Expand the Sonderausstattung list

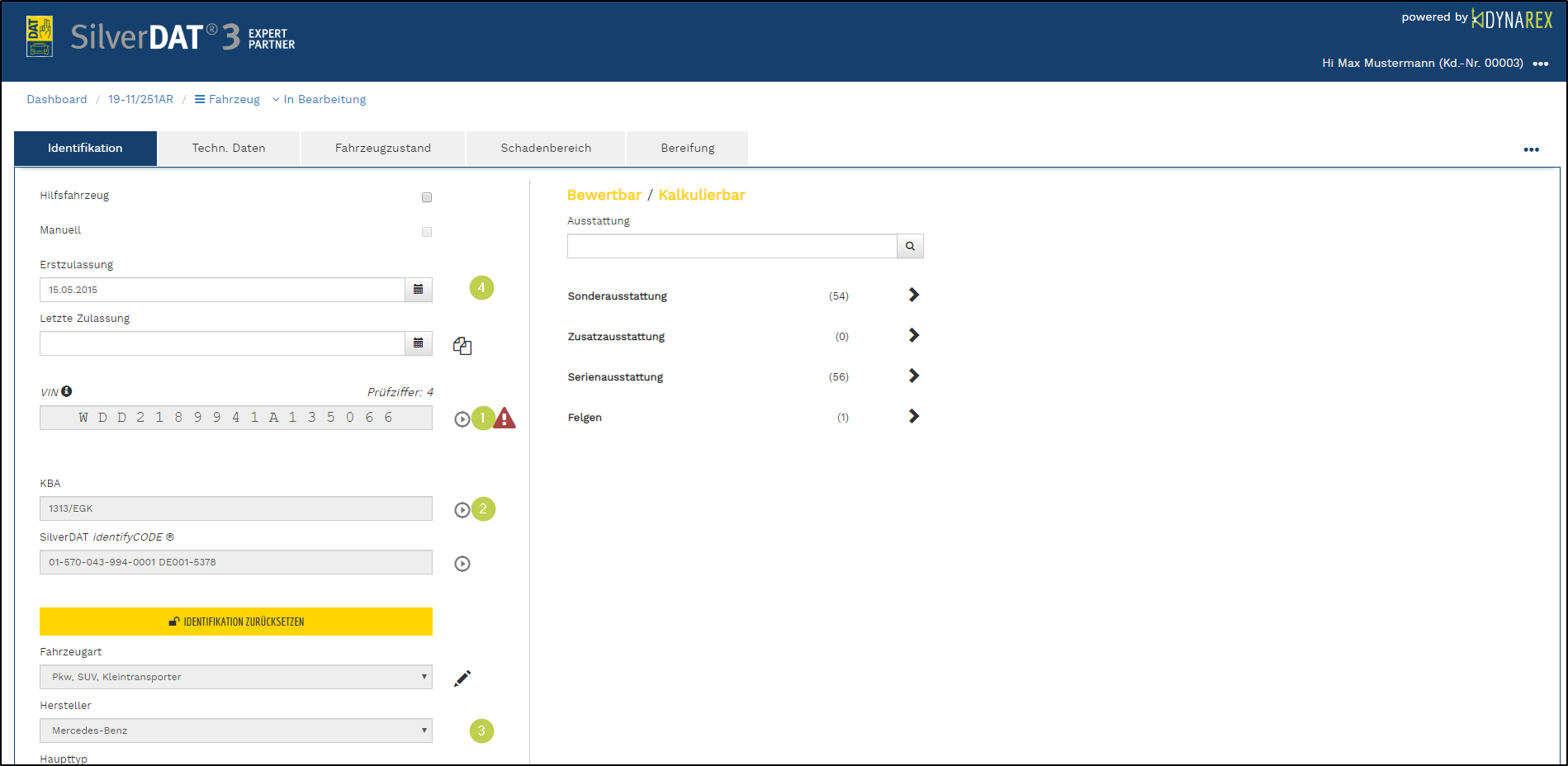[913, 295]
